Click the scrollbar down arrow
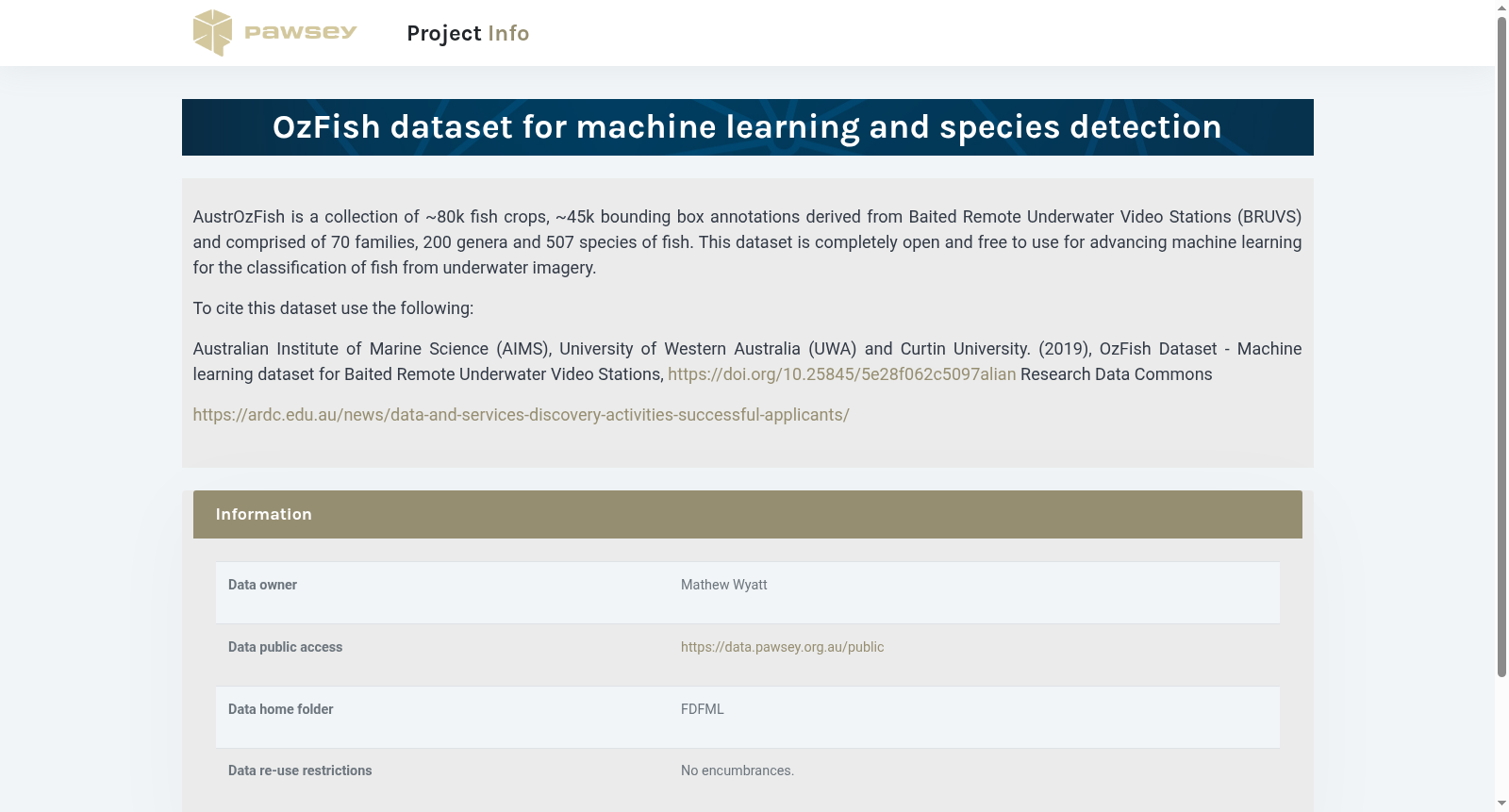The width and height of the screenshot is (1509, 812). (1501, 804)
